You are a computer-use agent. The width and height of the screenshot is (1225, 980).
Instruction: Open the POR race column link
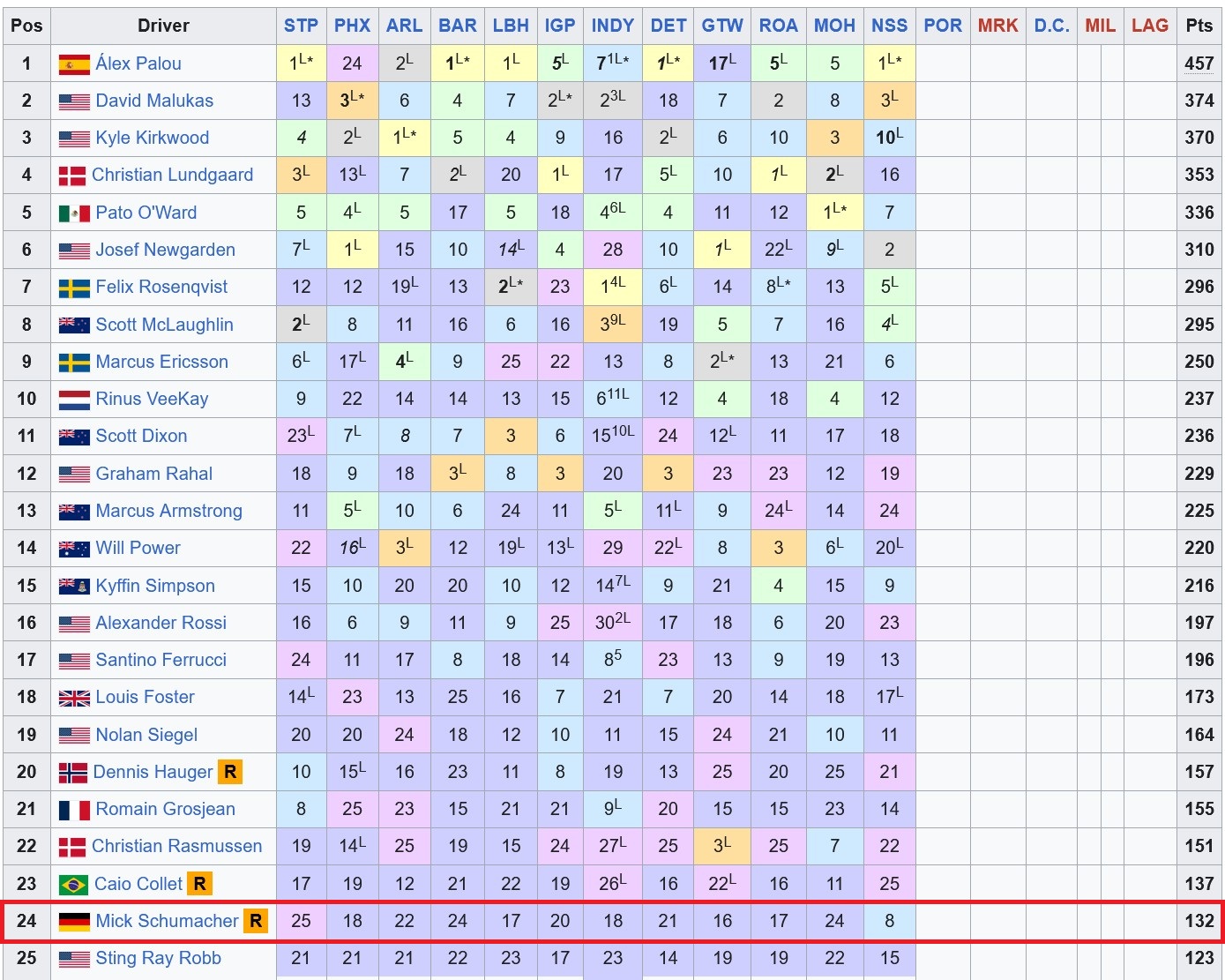point(943,26)
